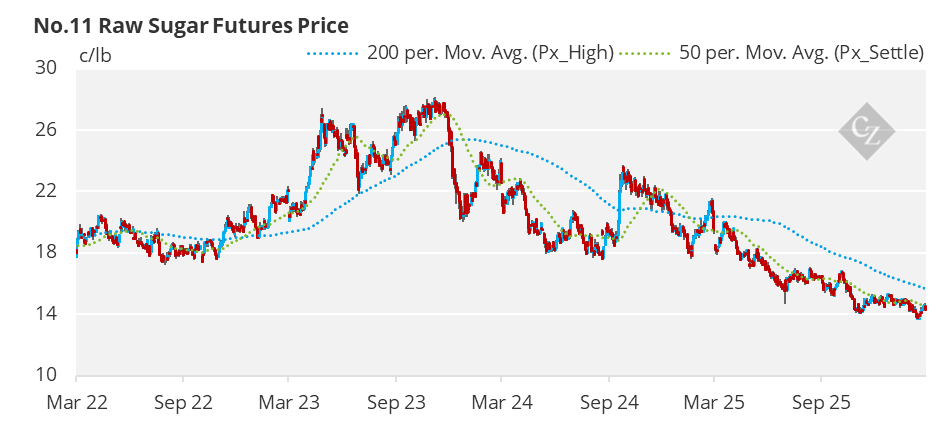Click the 10 value on the price axis

[46, 375]
